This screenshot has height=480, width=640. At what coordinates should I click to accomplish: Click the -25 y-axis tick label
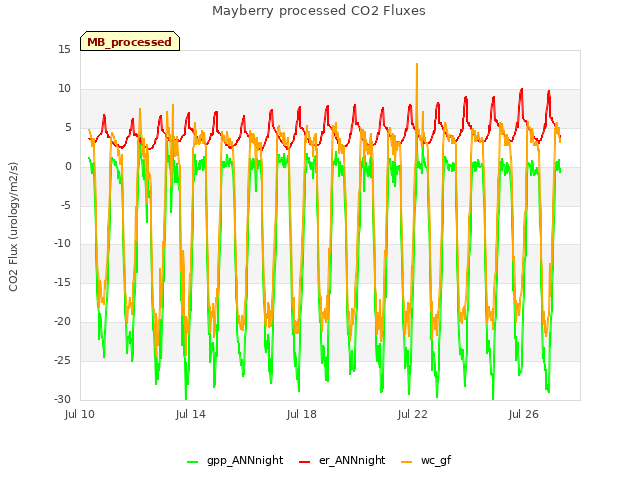[62, 360]
